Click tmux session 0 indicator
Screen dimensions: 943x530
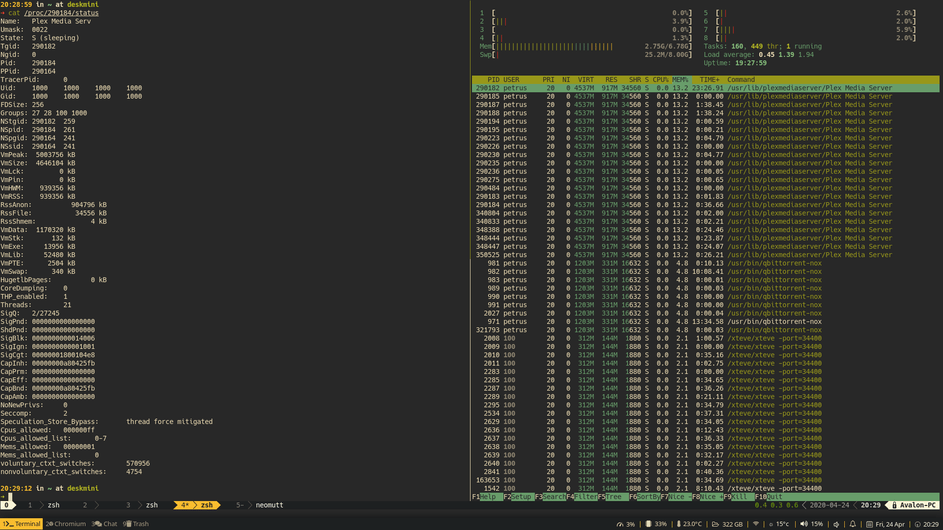tap(7, 505)
